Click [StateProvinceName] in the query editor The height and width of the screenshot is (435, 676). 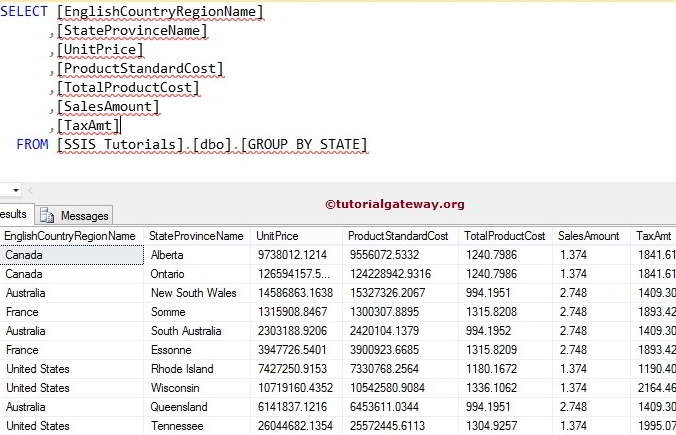[x=132, y=31]
